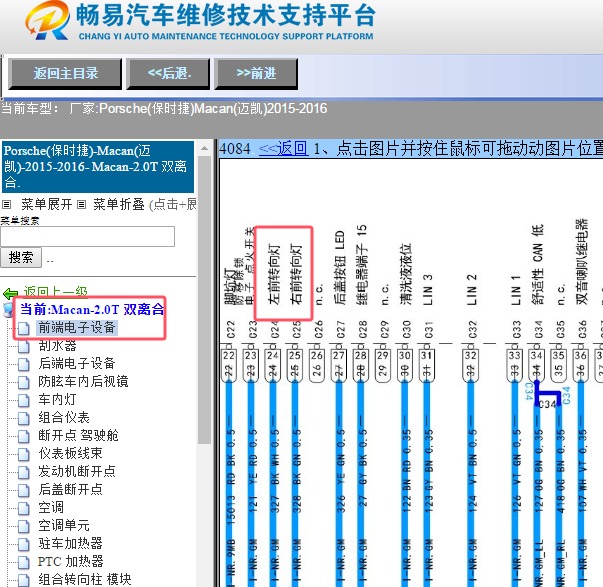Image resolution: width=603 pixels, height=587 pixels.
Task: Click 继电器端子 15 diagram label
Action: pyautogui.click(x=361, y=265)
